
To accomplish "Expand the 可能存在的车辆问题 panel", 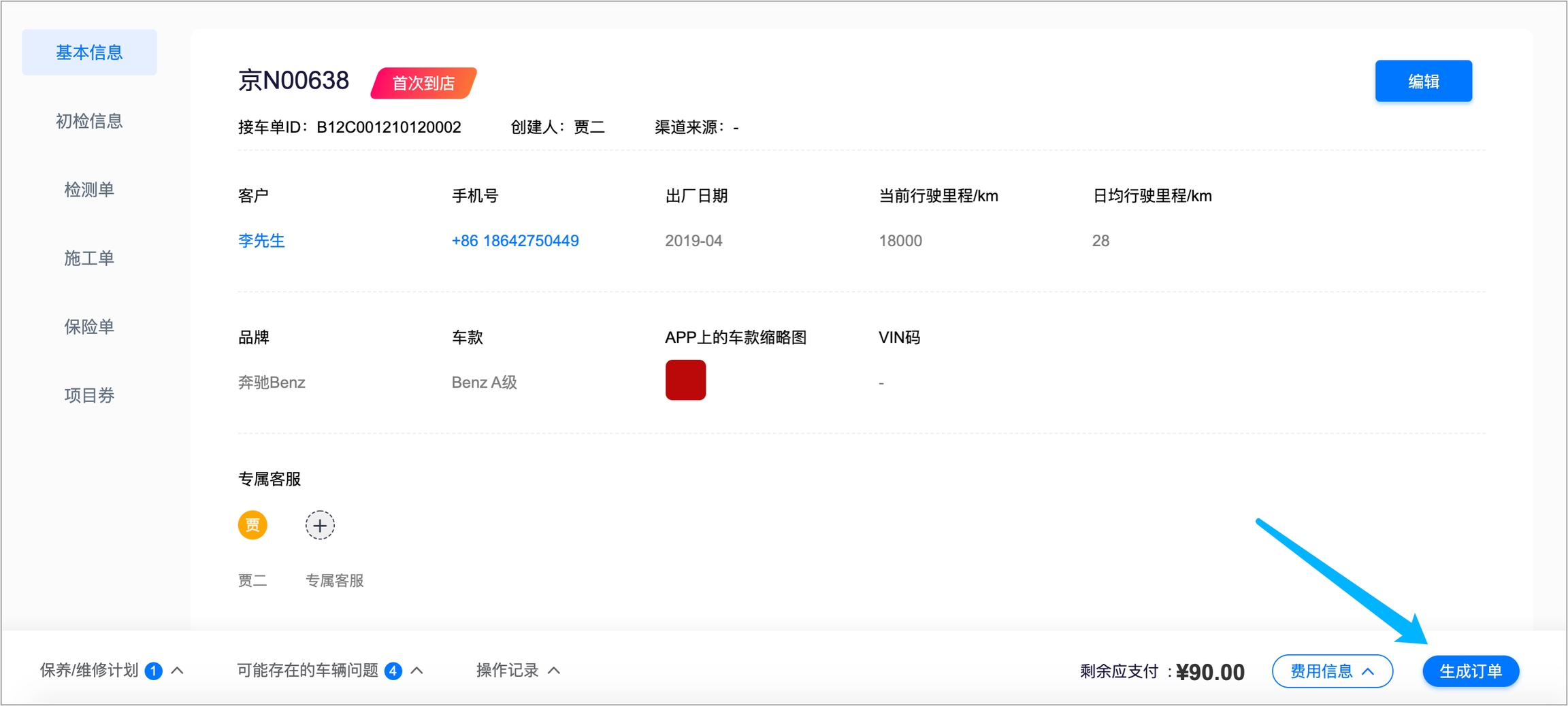I will (x=329, y=671).
